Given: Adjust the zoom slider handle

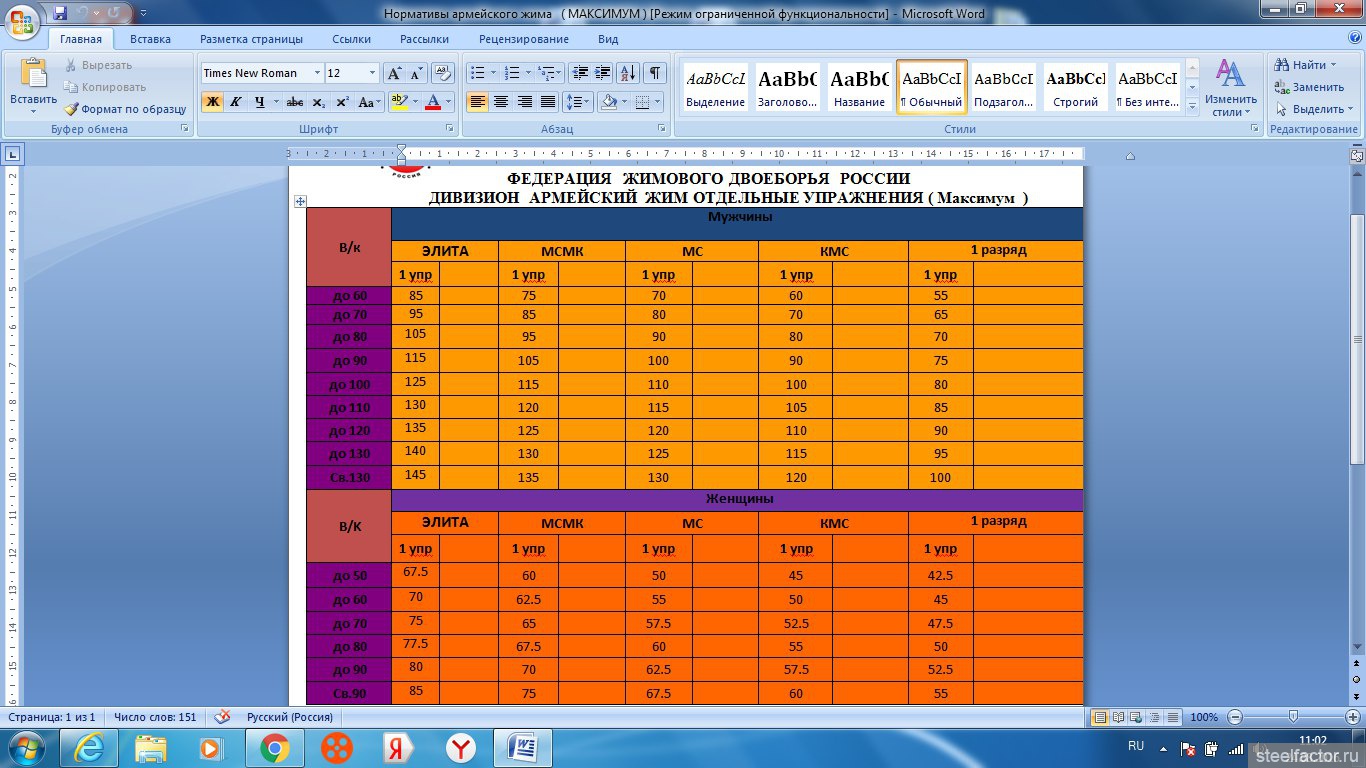Looking at the screenshot, I should pos(1293,717).
